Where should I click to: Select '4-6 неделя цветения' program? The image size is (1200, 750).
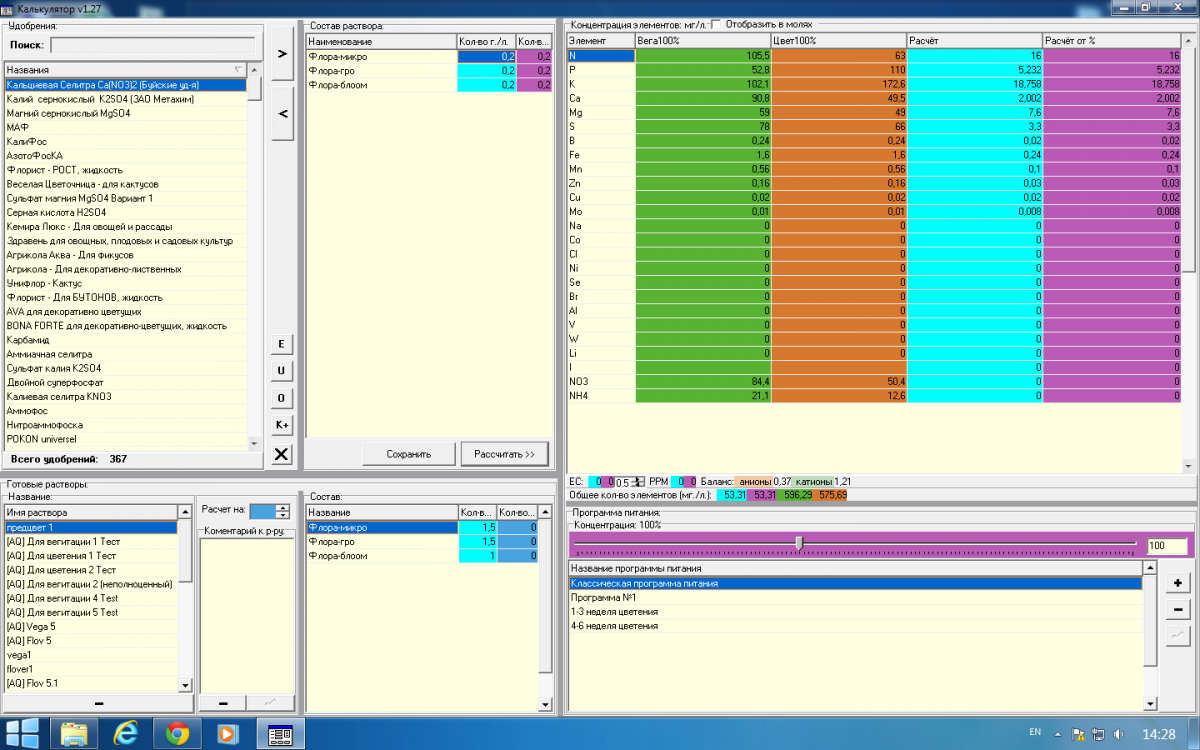click(x=855, y=625)
